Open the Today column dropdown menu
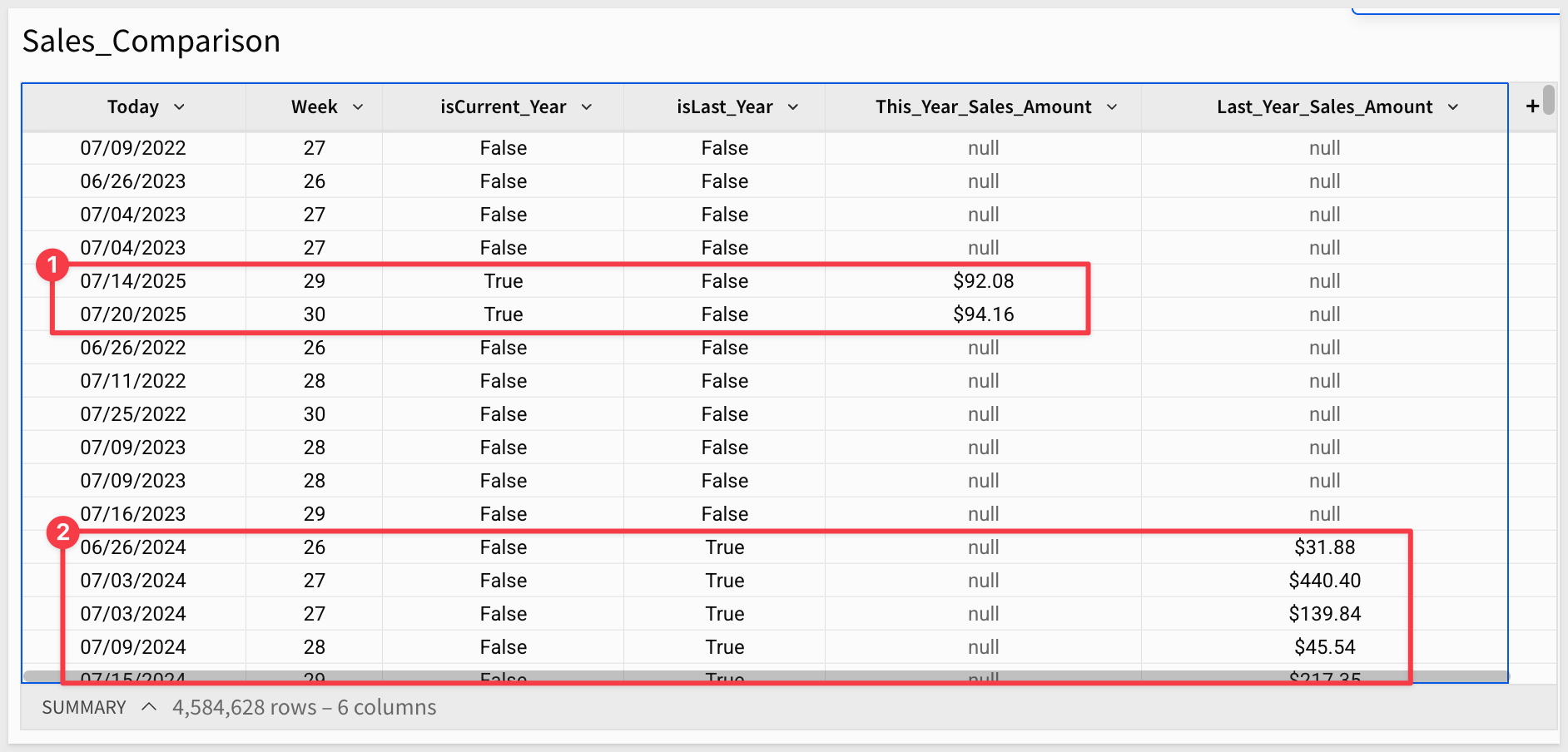 [179, 107]
